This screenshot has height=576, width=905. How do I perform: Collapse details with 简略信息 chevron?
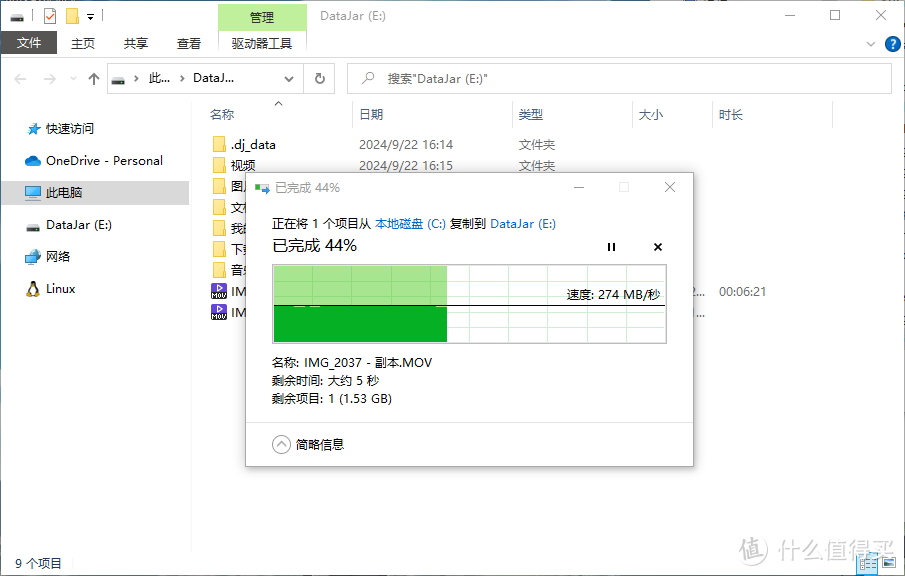(x=282, y=445)
